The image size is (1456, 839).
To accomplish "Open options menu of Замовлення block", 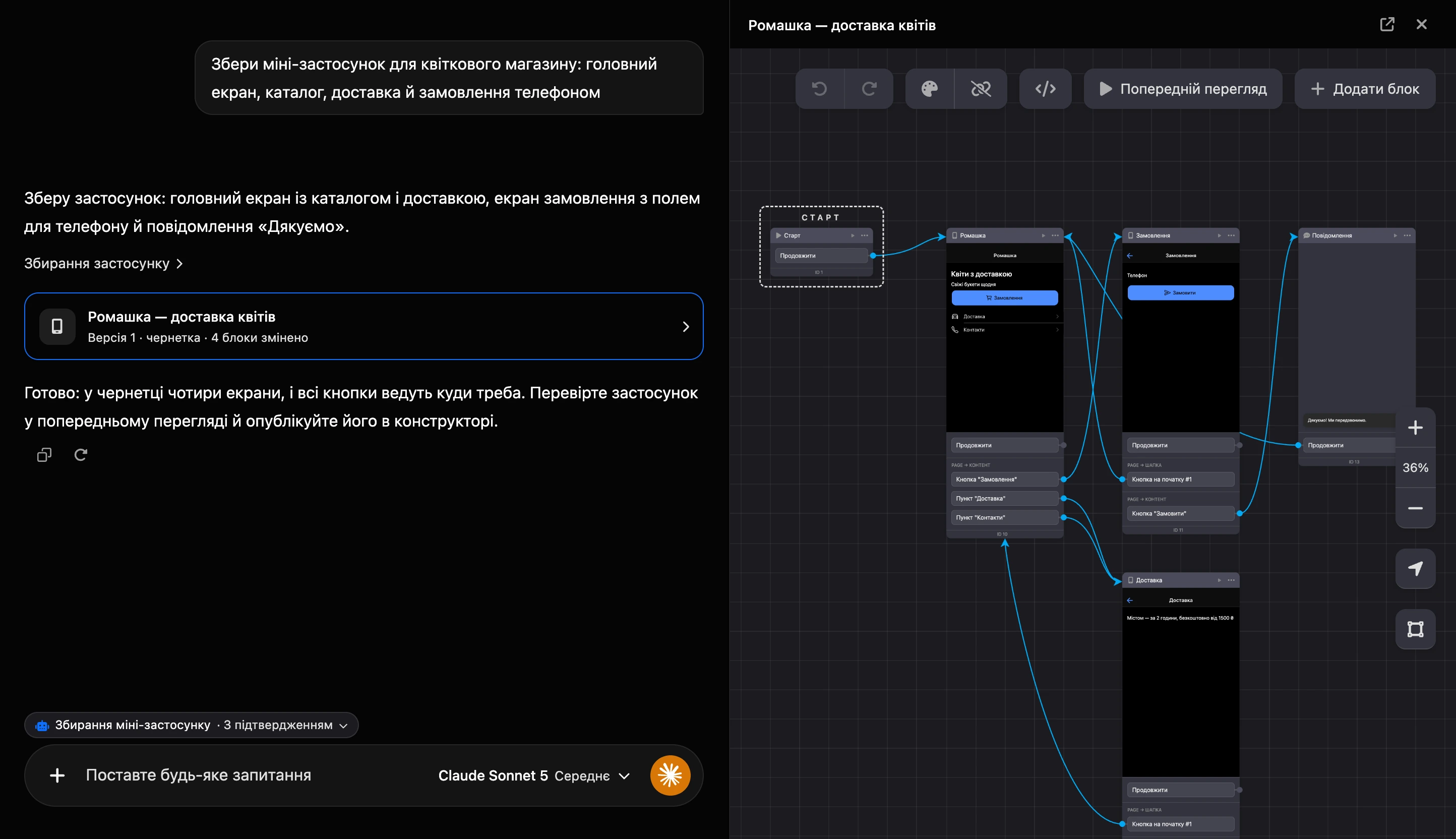I will tap(1231, 235).
